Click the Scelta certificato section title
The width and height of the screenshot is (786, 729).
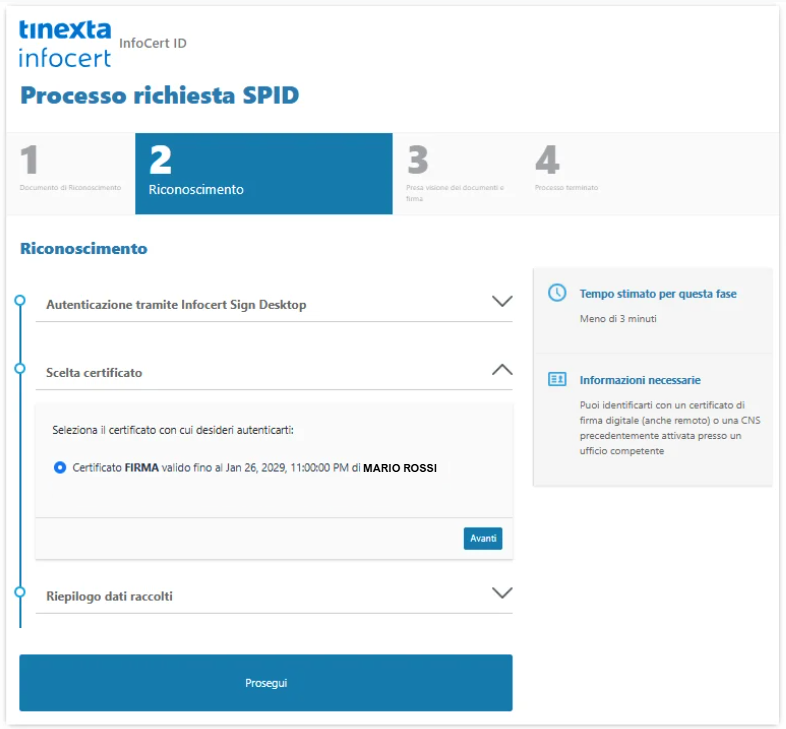click(x=94, y=373)
